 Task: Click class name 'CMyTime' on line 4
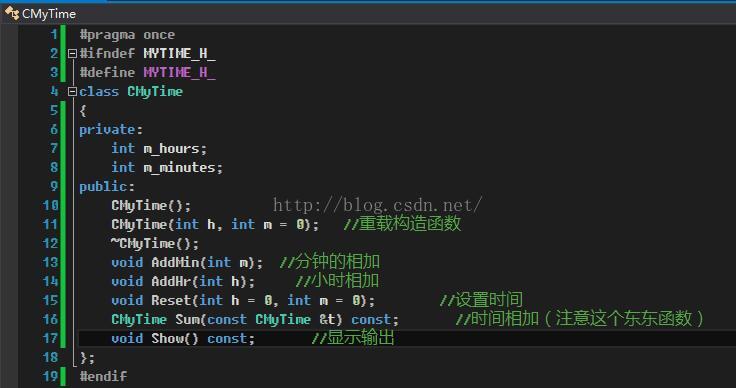(x=155, y=91)
